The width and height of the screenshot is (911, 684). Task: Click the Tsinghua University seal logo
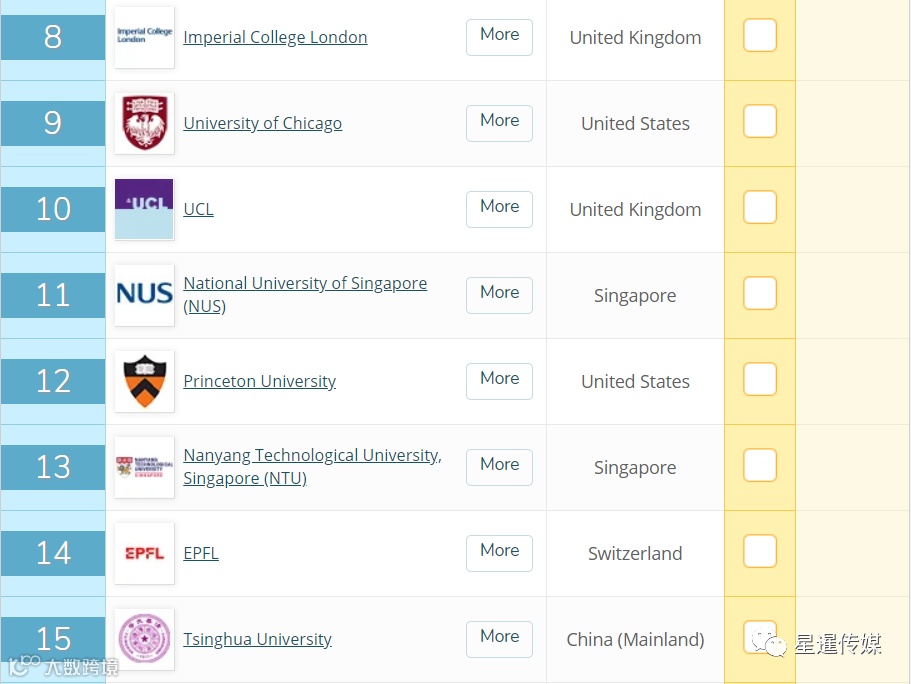click(144, 639)
